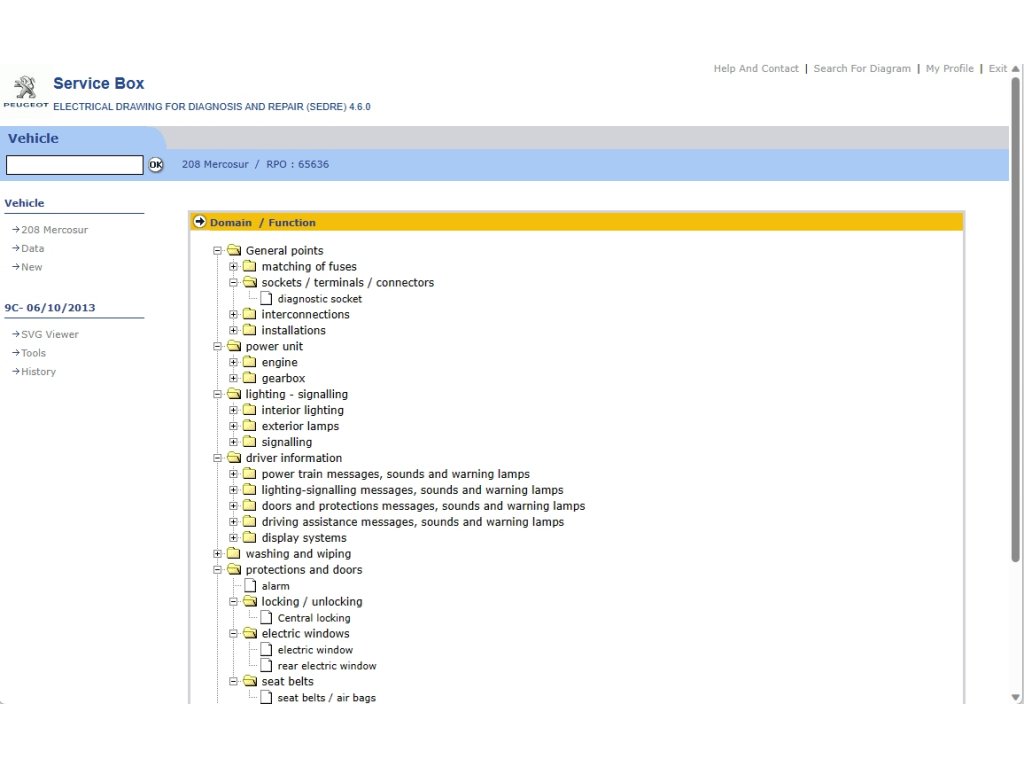Click the vehicle search input field
Viewport: 1024px width, 768px height.
75,165
